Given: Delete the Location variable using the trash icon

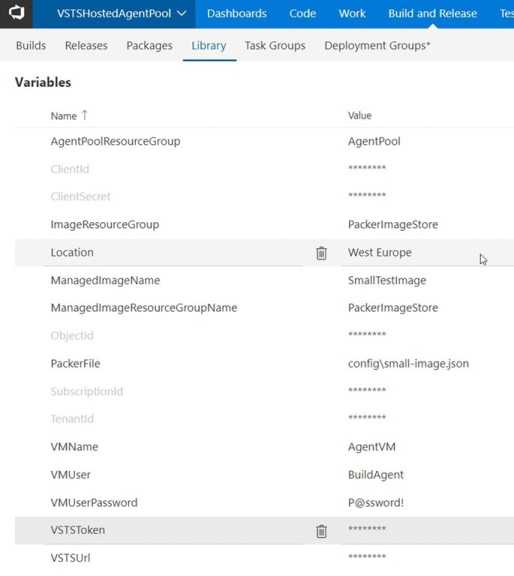Looking at the screenshot, I should pyautogui.click(x=321, y=253).
